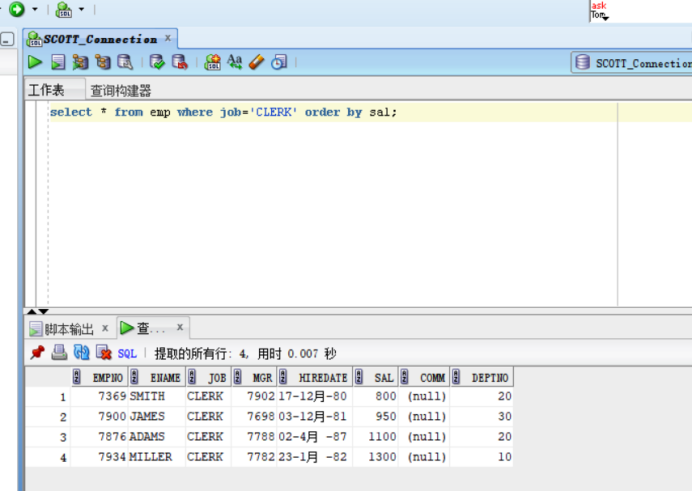Click the Clear eraser icon
Image resolution: width=692 pixels, height=492 pixels.
[256, 62]
